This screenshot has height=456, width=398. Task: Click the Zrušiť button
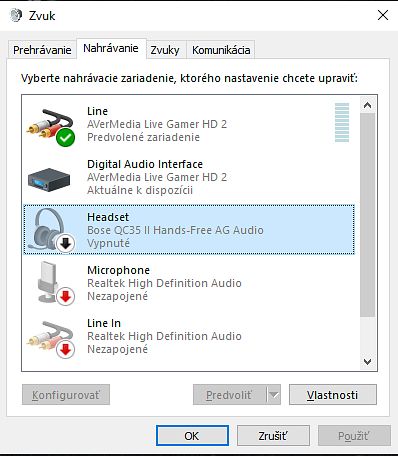[273, 436]
